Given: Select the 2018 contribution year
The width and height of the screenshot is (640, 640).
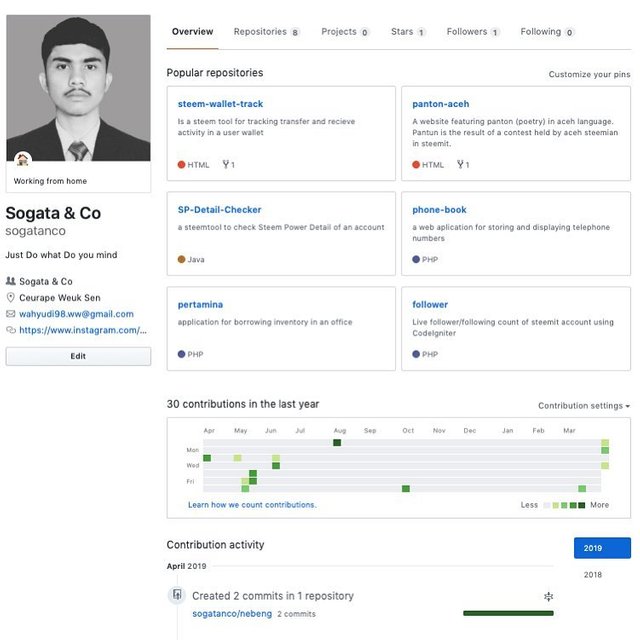Looking at the screenshot, I should [593, 575].
